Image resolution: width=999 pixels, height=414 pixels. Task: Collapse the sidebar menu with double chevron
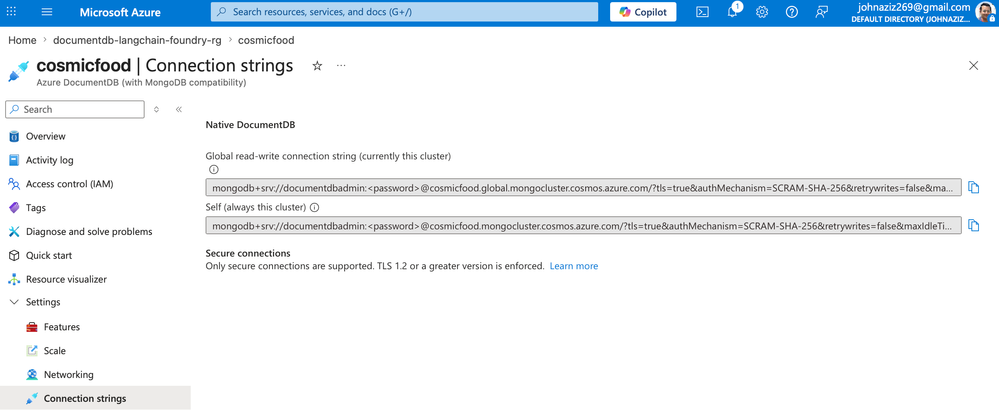(x=179, y=110)
